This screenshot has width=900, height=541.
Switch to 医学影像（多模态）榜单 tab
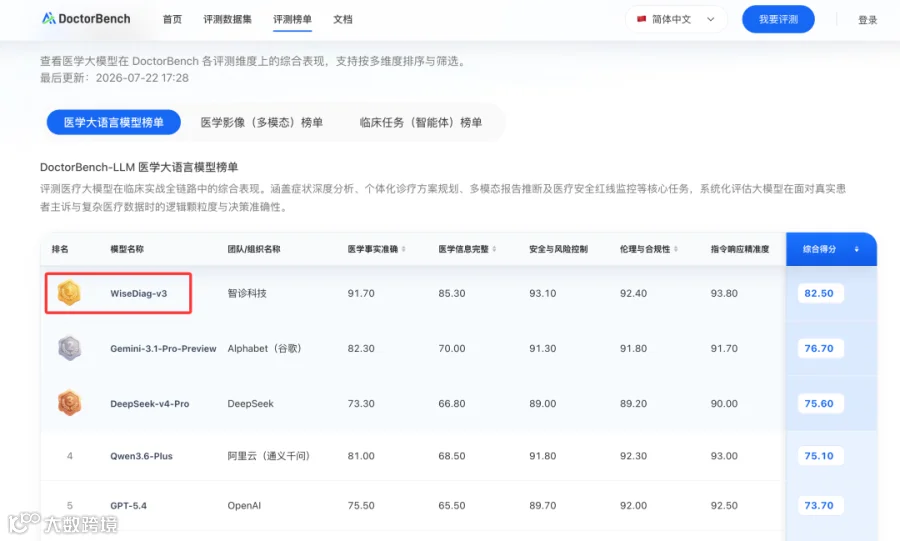[262, 122]
